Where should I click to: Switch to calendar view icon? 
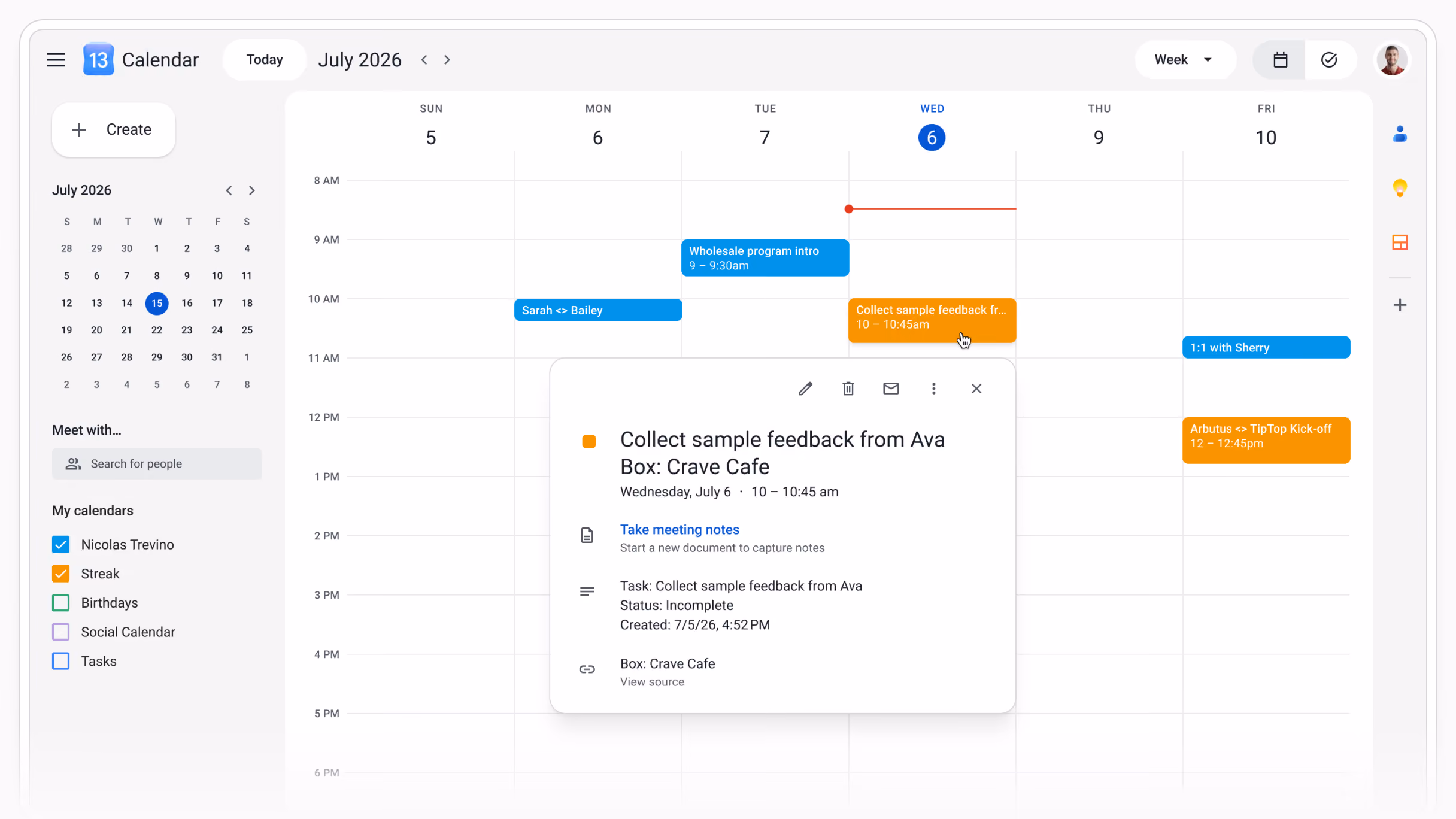1280,60
